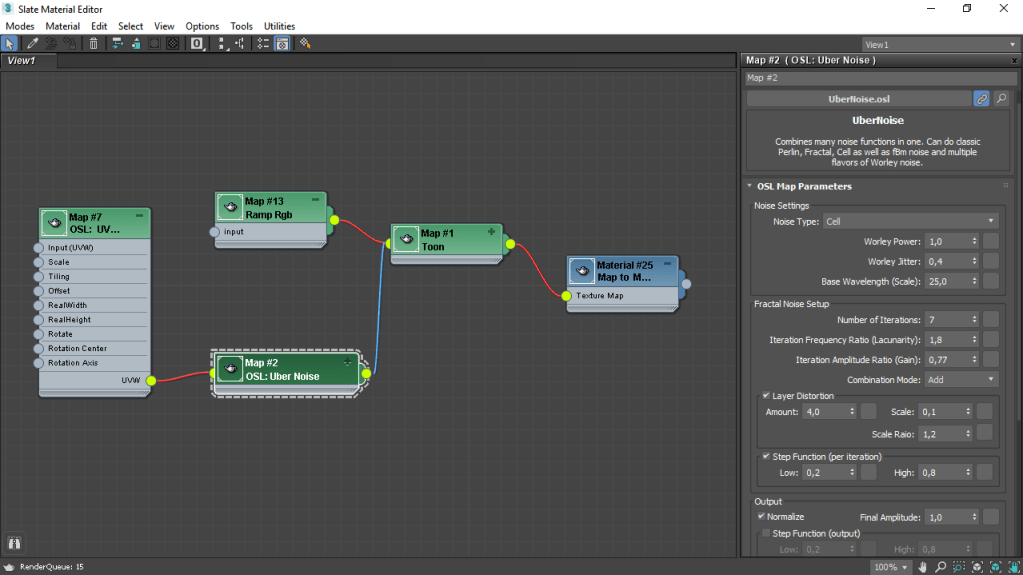Click the Delete Selected trash icon

(93, 44)
